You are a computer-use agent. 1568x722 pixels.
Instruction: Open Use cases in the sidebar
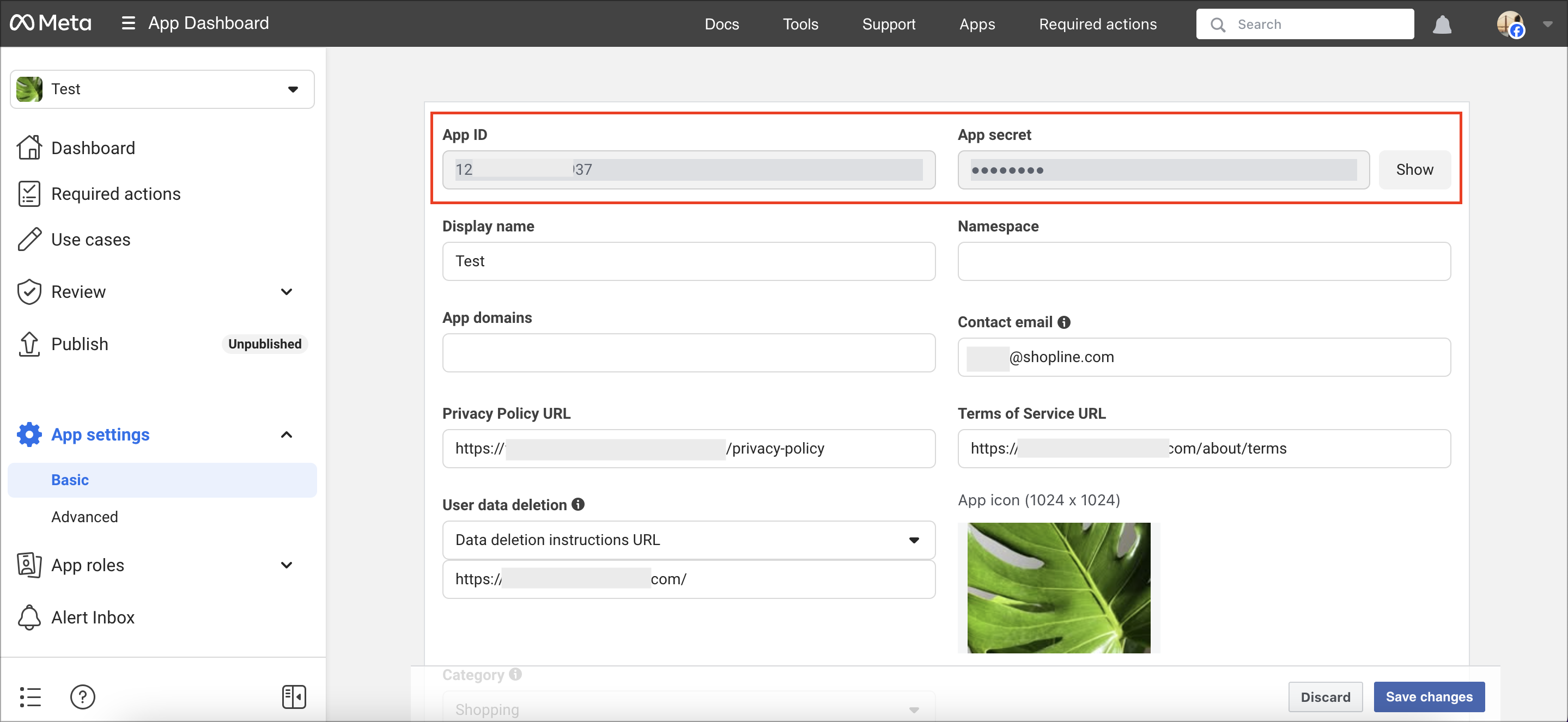90,240
